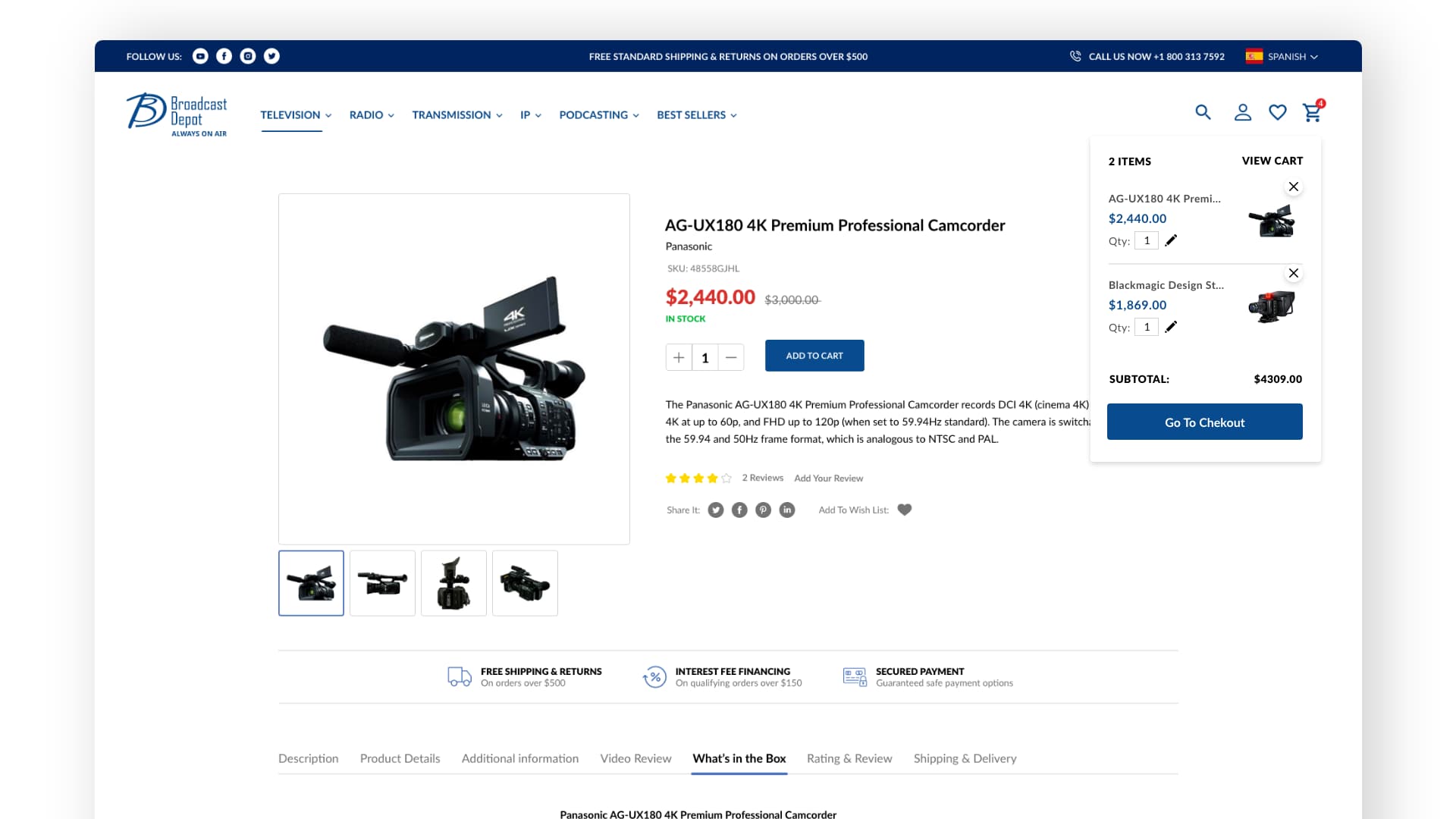
Task: Click the interest free financing percent icon
Action: pos(654,676)
